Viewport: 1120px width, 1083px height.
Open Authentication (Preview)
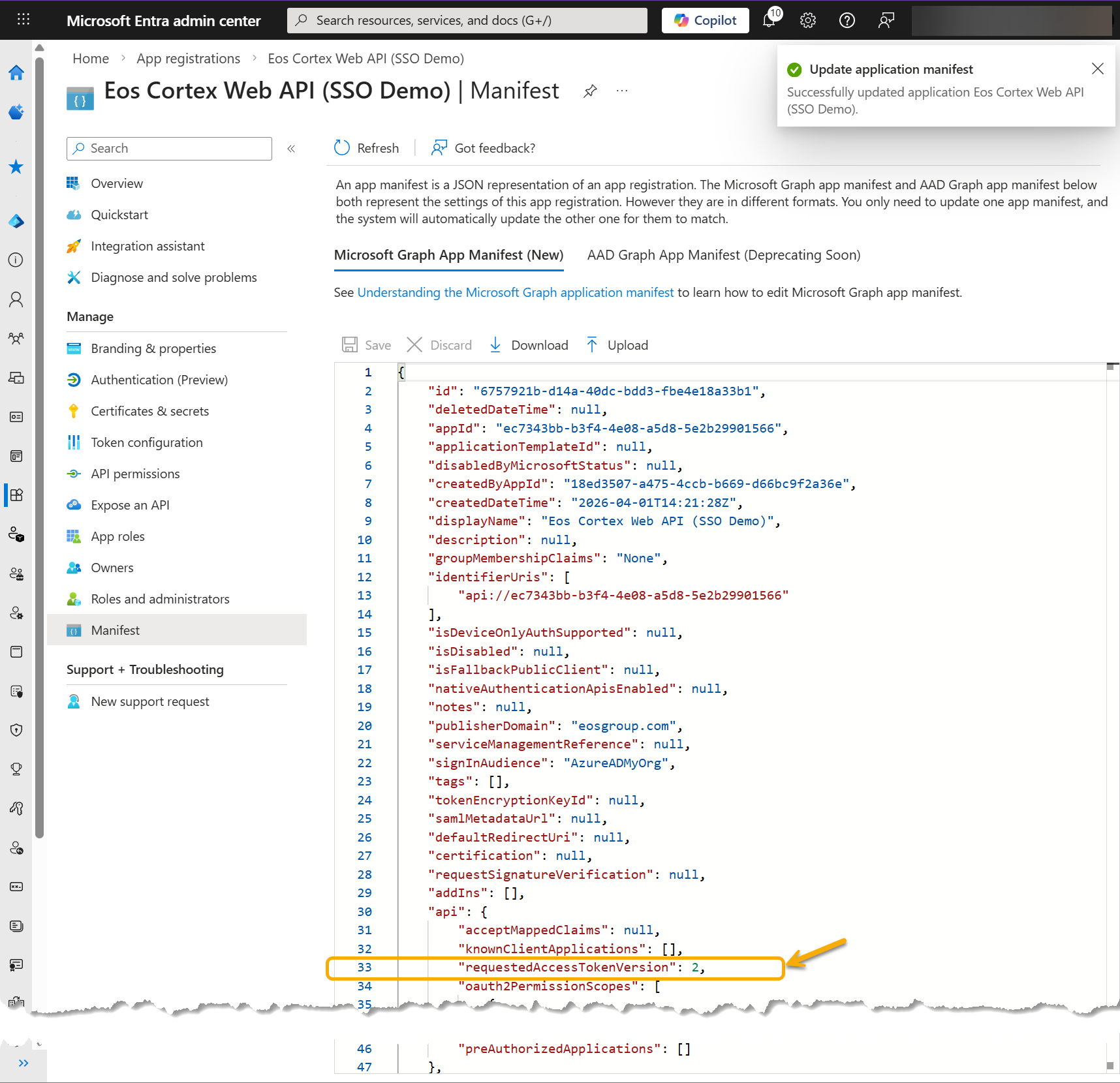(x=159, y=380)
